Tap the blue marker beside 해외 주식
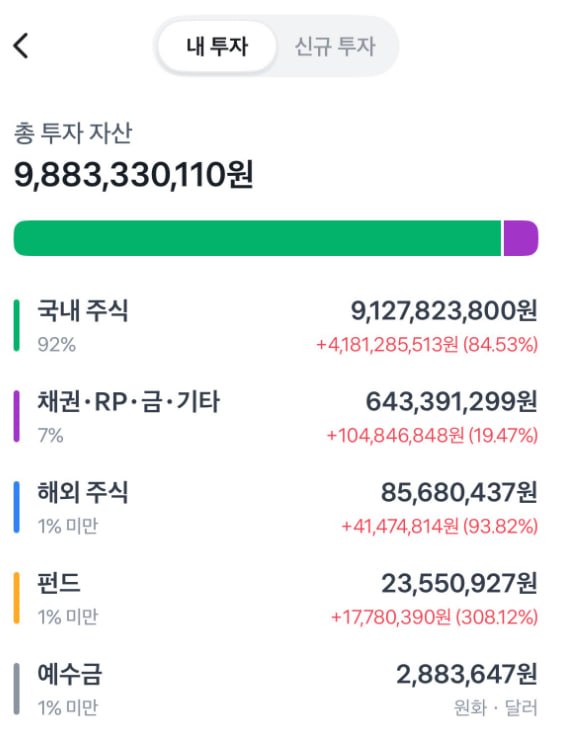 [17, 507]
